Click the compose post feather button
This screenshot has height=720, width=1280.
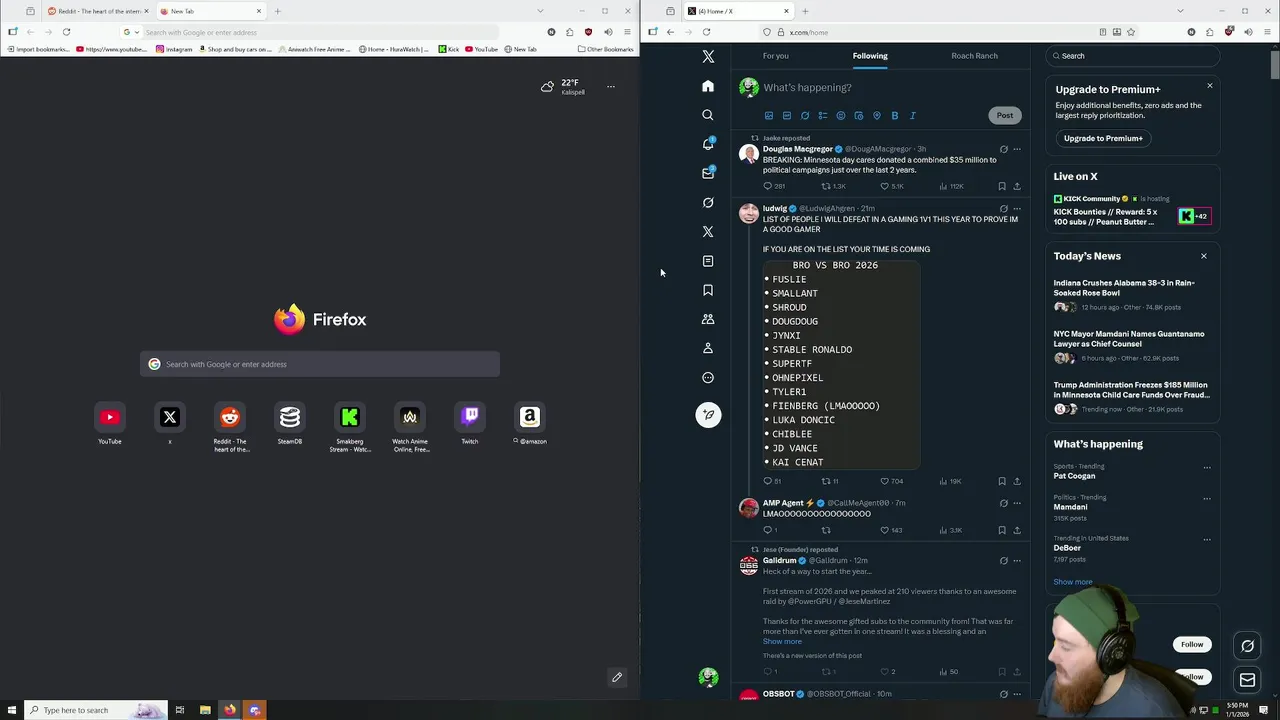coord(708,414)
